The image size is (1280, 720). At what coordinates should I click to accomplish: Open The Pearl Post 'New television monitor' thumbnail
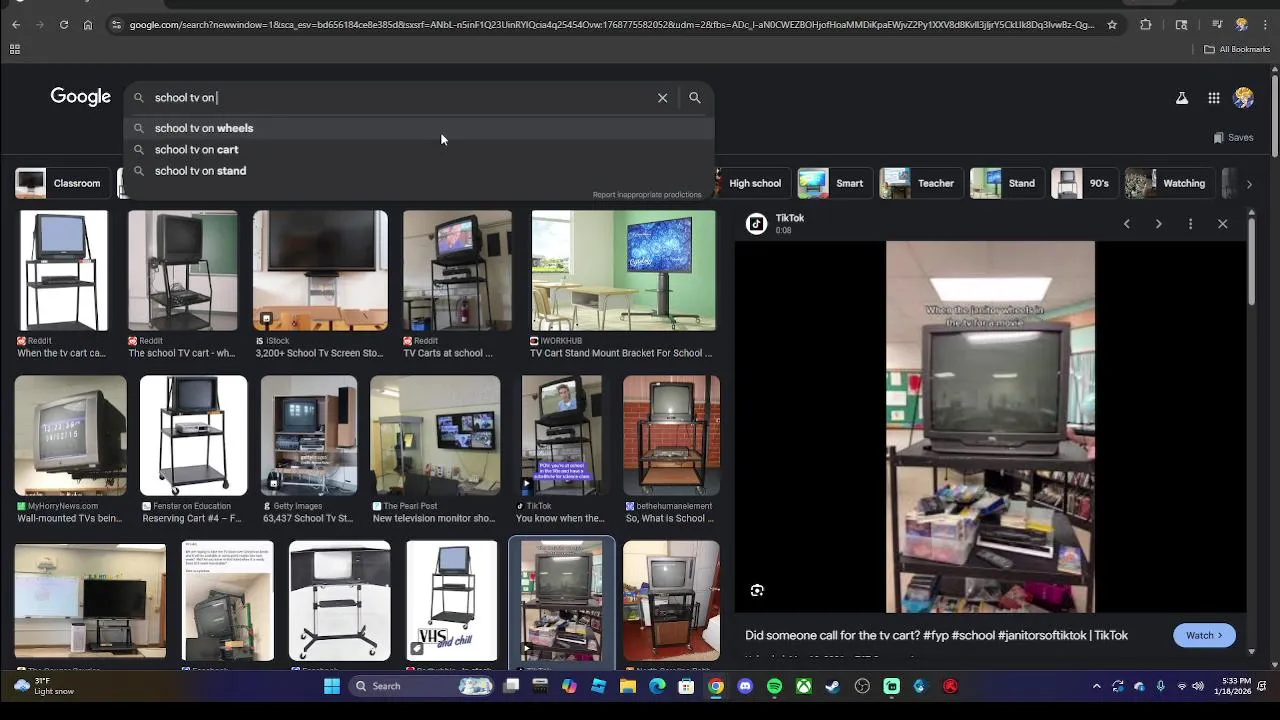point(435,436)
